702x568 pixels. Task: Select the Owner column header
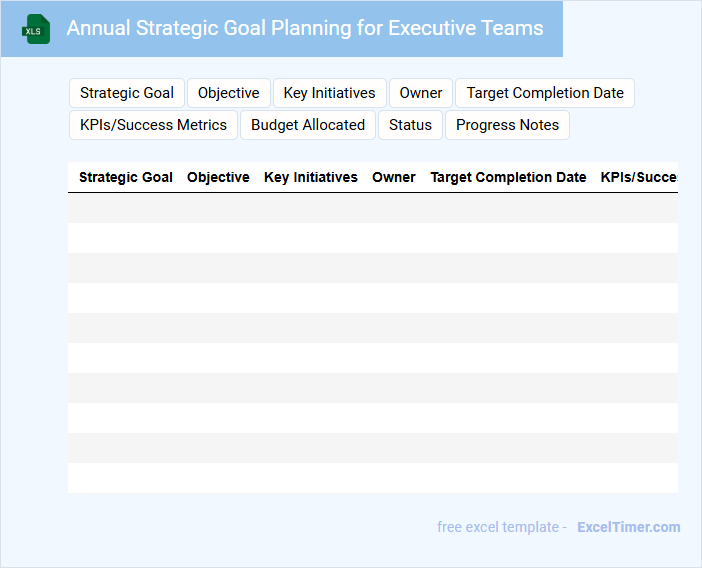(394, 177)
